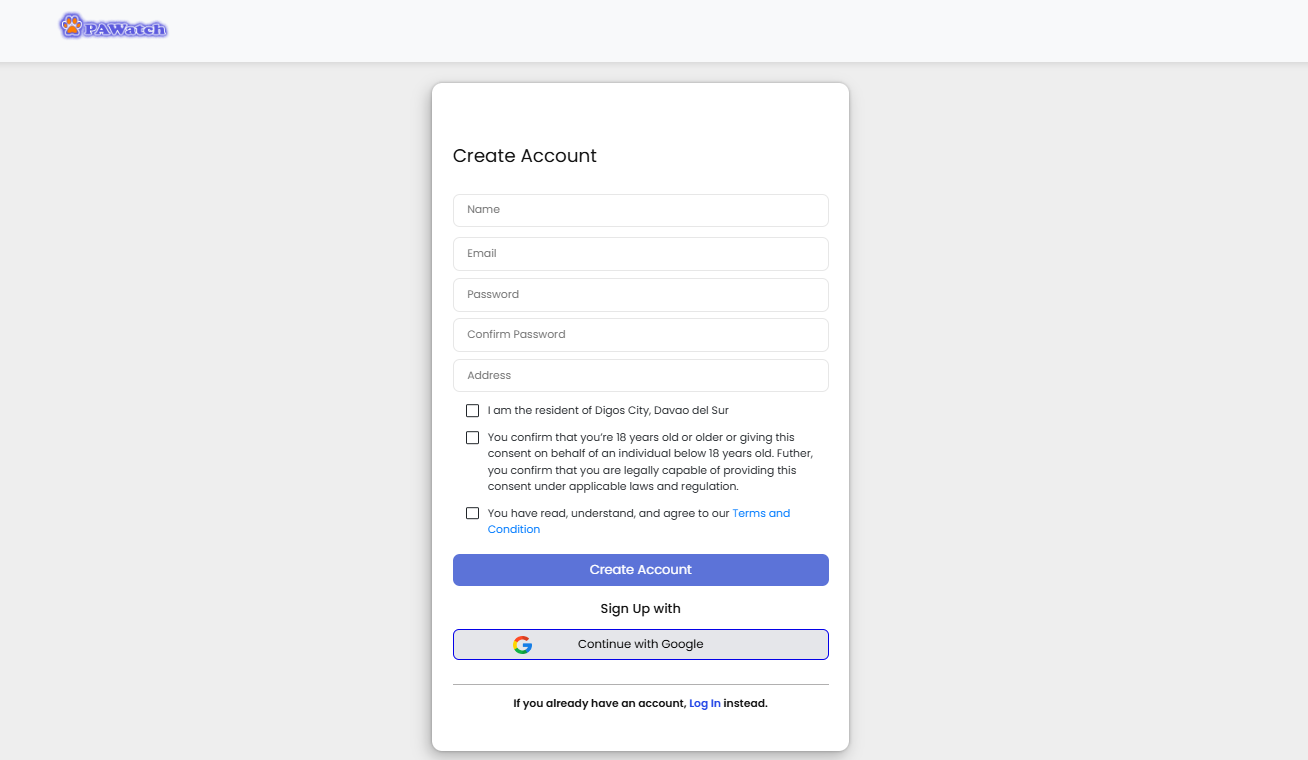Follow the Log In link
Image resolution: width=1308 pixels, height=760 pixels.
704,704
